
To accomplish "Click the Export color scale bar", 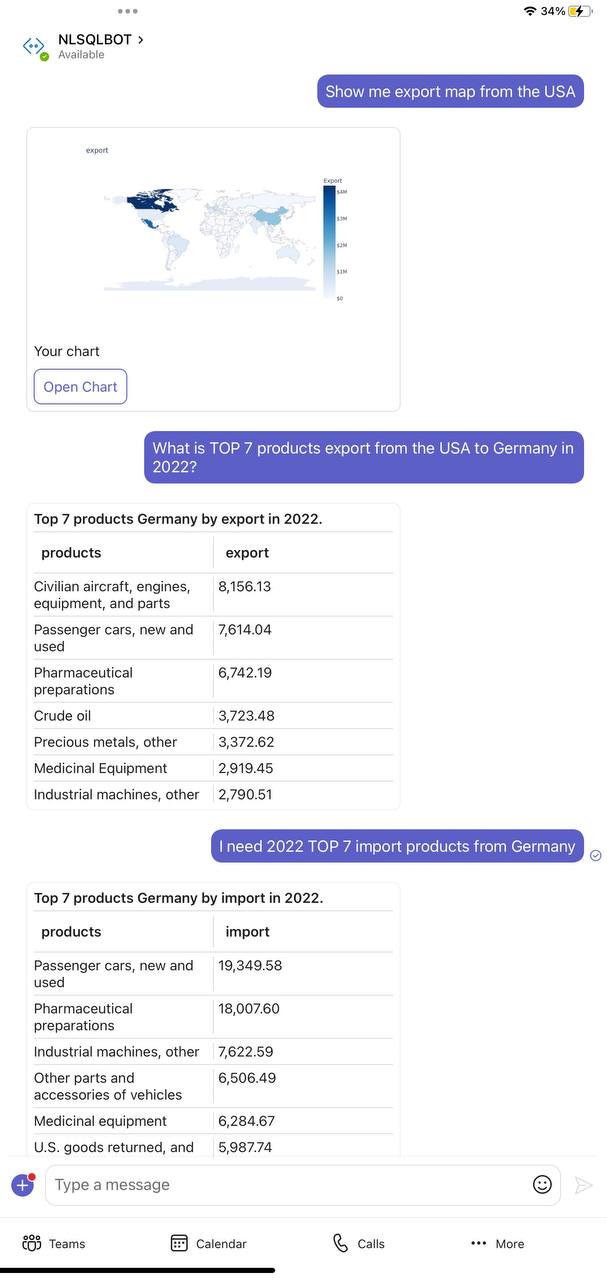I will (x=329, y=242).
